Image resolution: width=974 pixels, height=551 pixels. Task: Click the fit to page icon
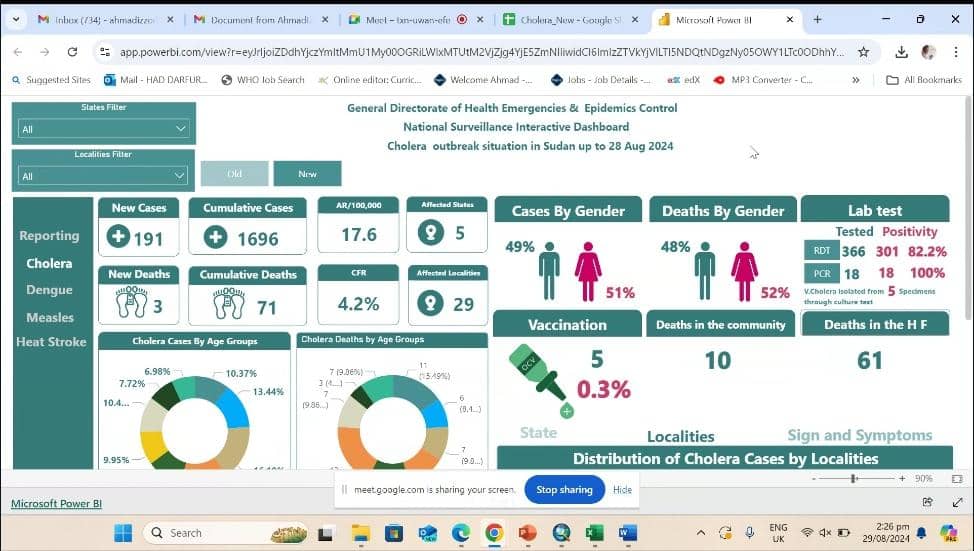coord(957,478)
